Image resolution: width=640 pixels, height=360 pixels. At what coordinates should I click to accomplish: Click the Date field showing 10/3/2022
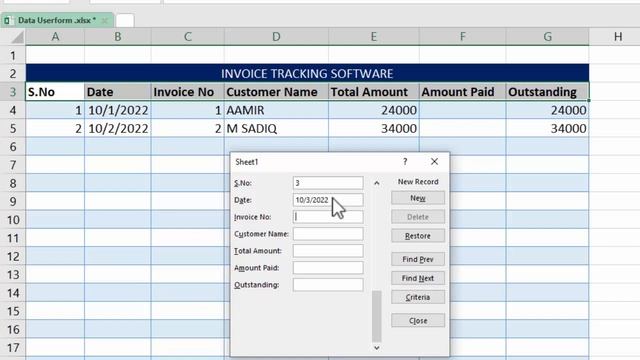tap(328, 200)
